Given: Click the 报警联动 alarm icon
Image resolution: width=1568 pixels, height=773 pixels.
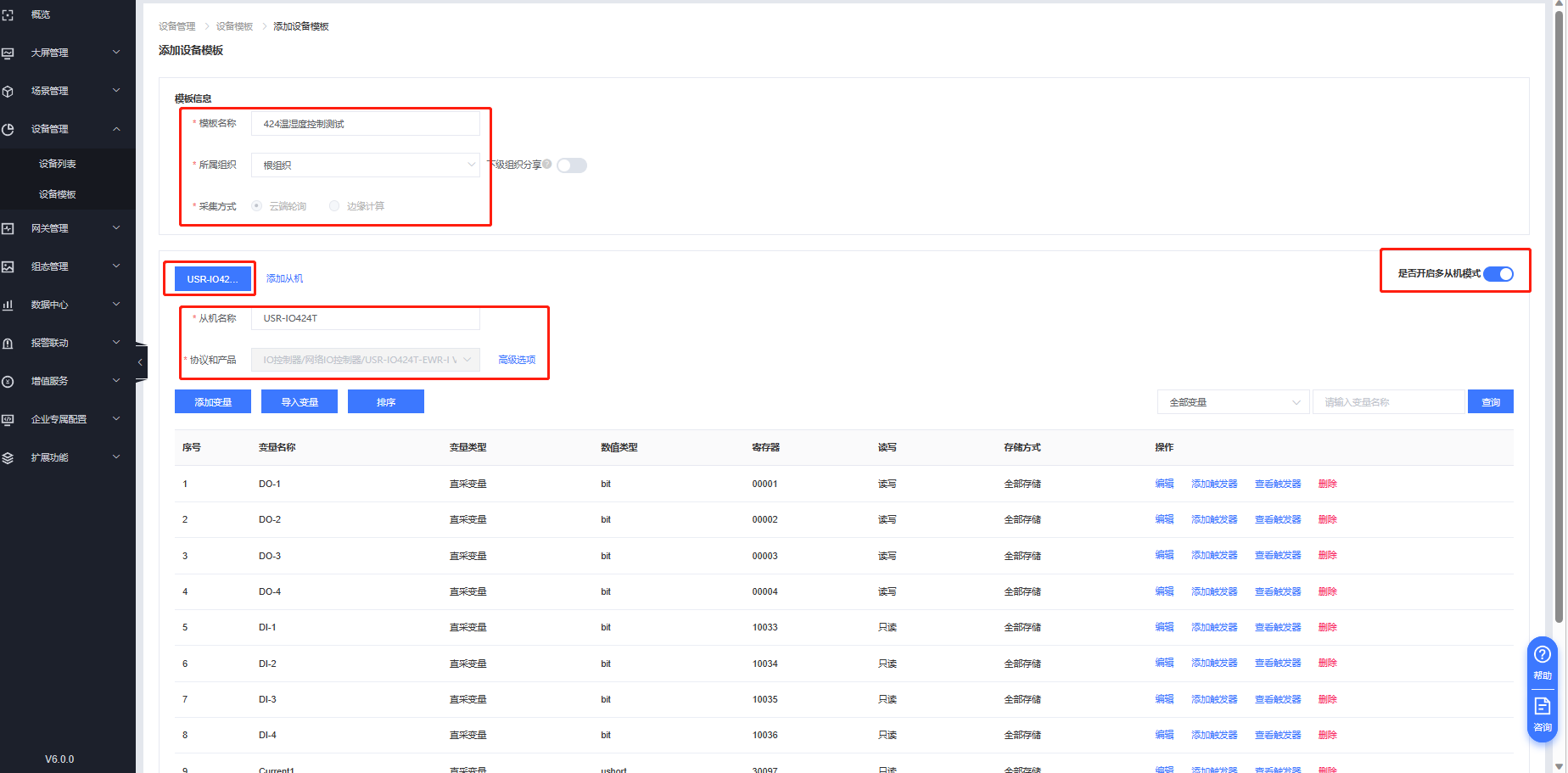Looking at the screenshot, I should 8,343.
